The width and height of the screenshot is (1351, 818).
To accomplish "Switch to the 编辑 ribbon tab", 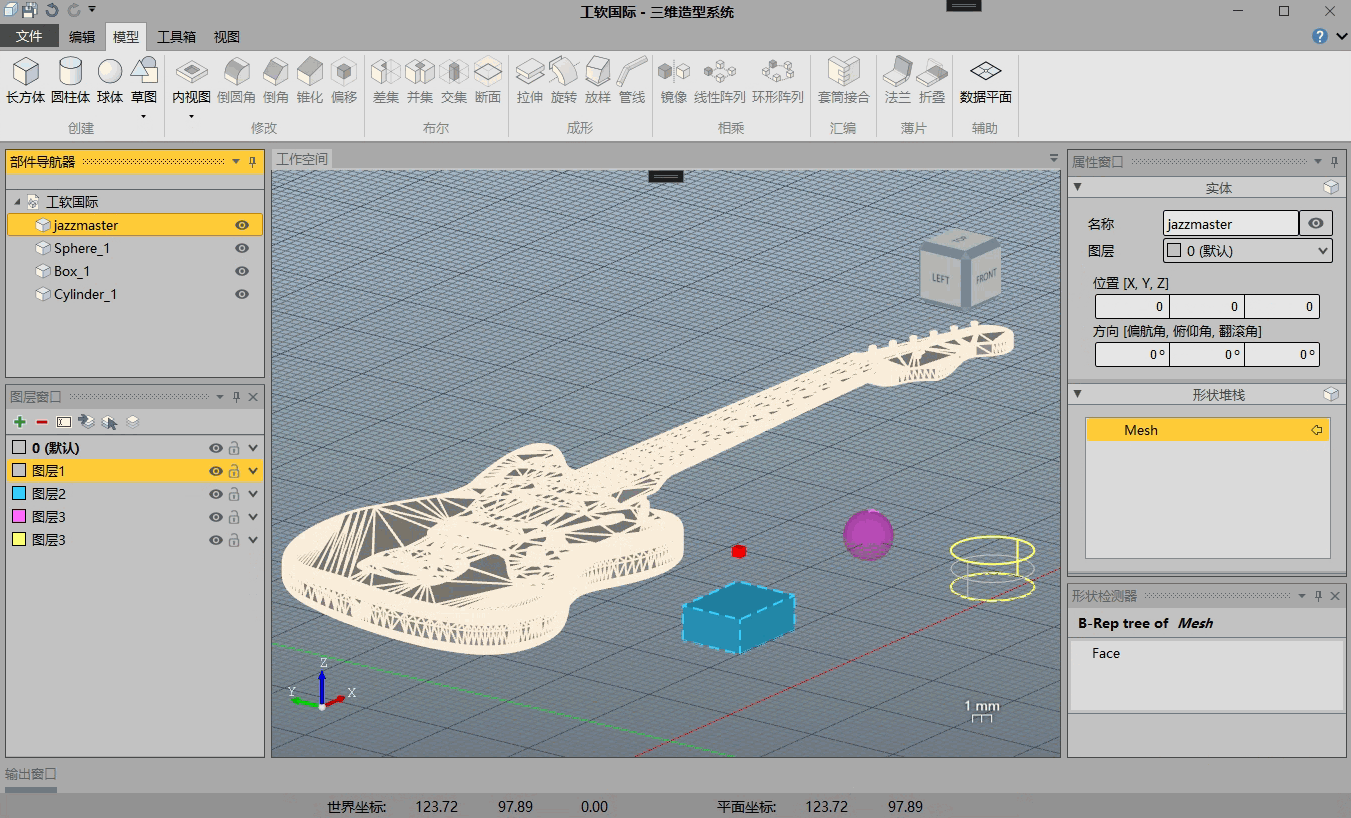I will coord(82,37).
